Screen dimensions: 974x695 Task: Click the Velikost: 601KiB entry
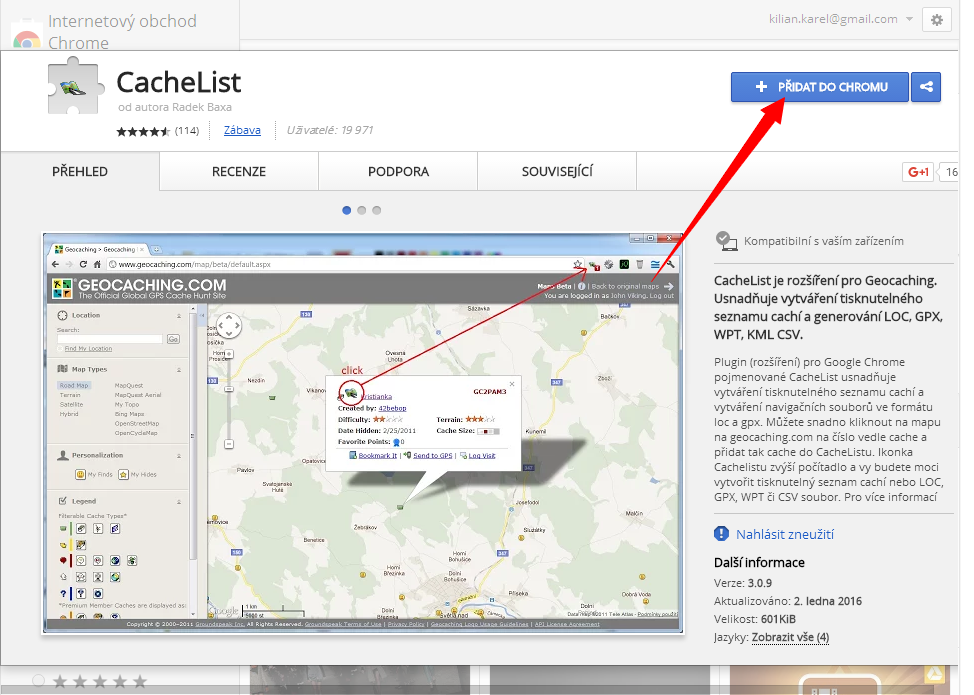[755, 619]
